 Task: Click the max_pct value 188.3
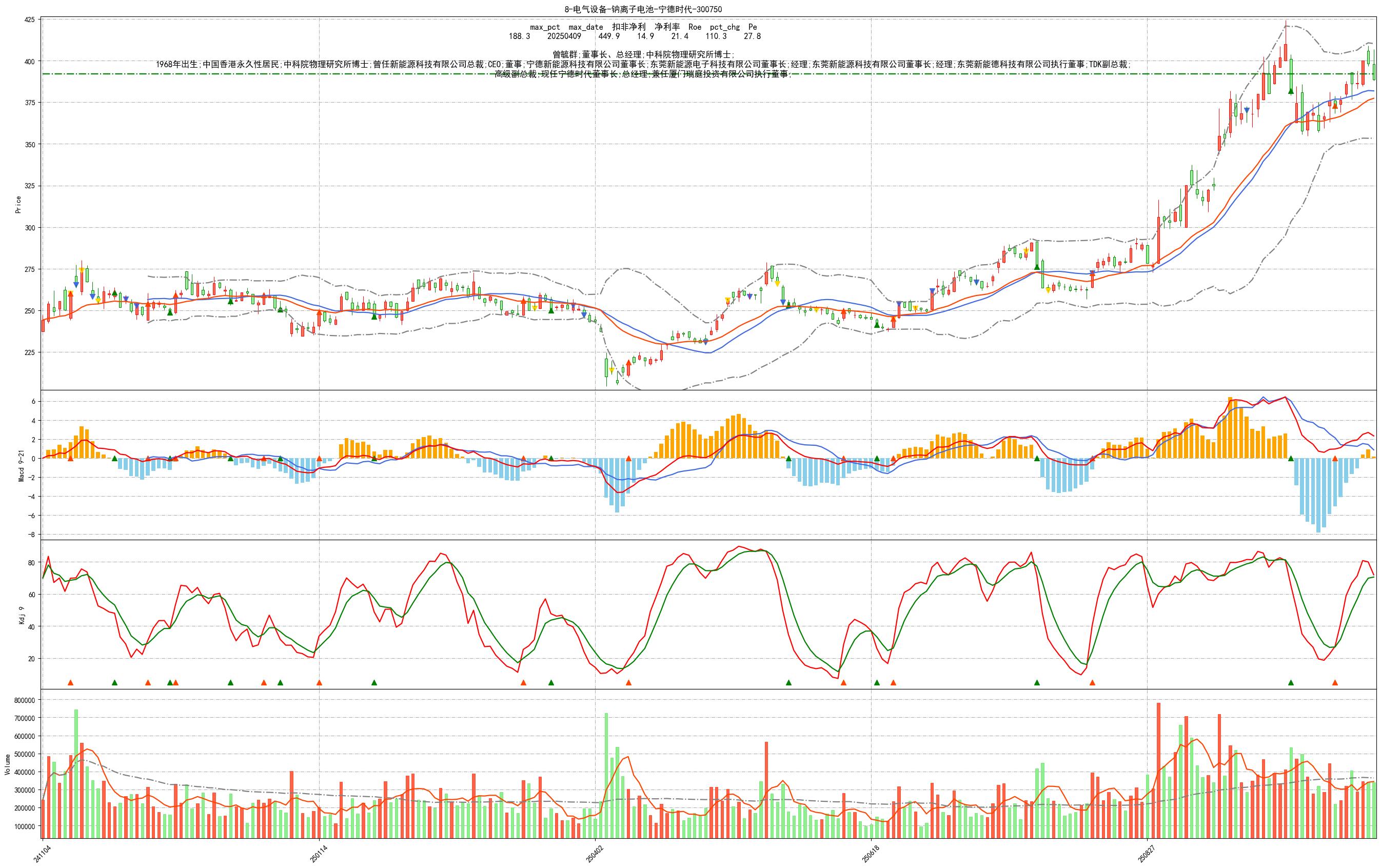click(519, 36)
